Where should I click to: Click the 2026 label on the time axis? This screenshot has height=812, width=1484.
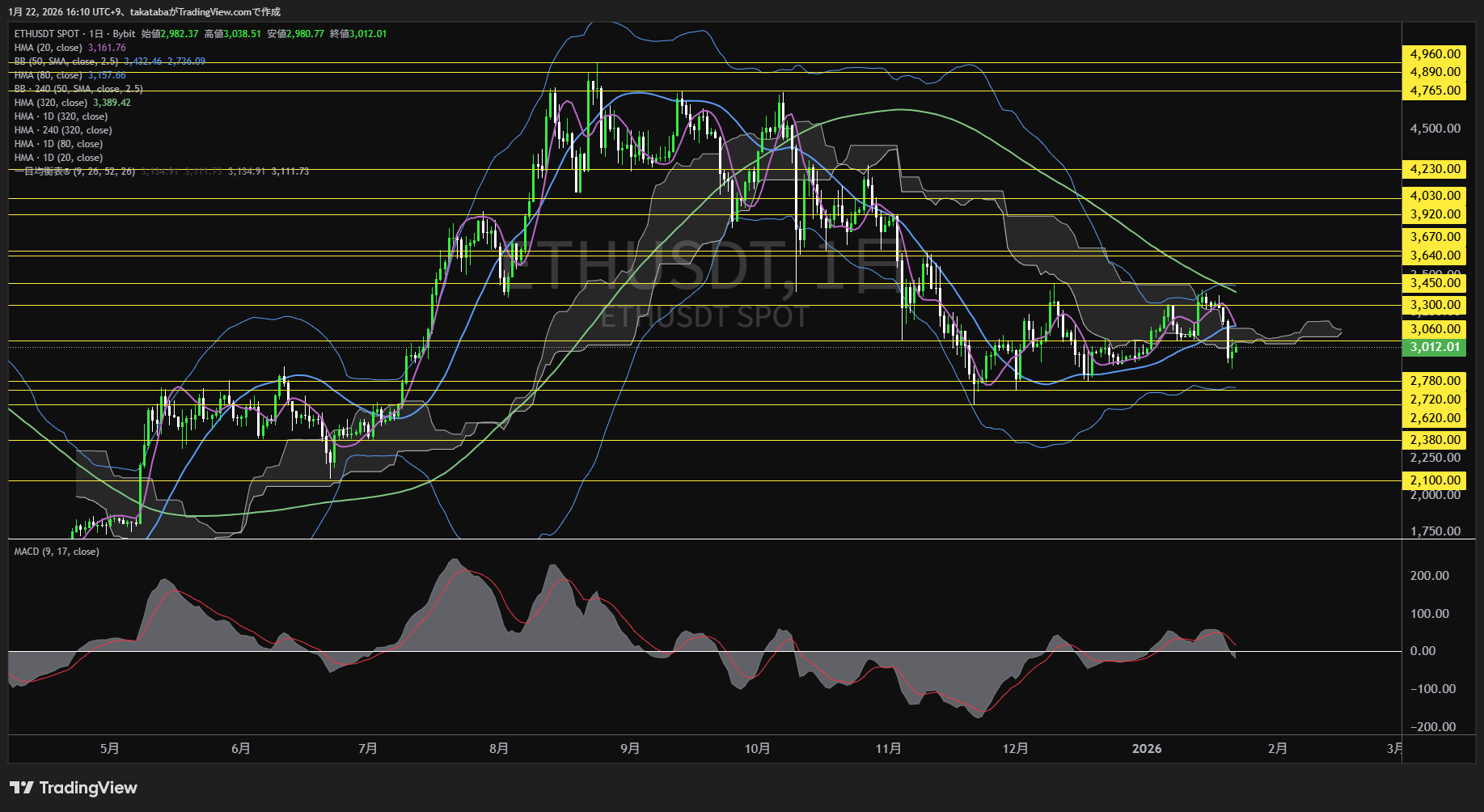click(1146, 749)
